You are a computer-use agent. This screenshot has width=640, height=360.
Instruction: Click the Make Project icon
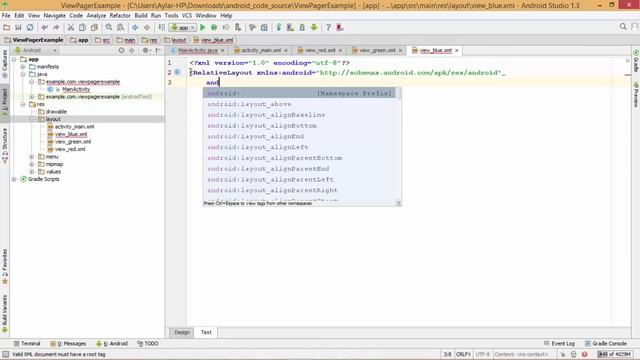pyautogui.click(x=162, y=27)
